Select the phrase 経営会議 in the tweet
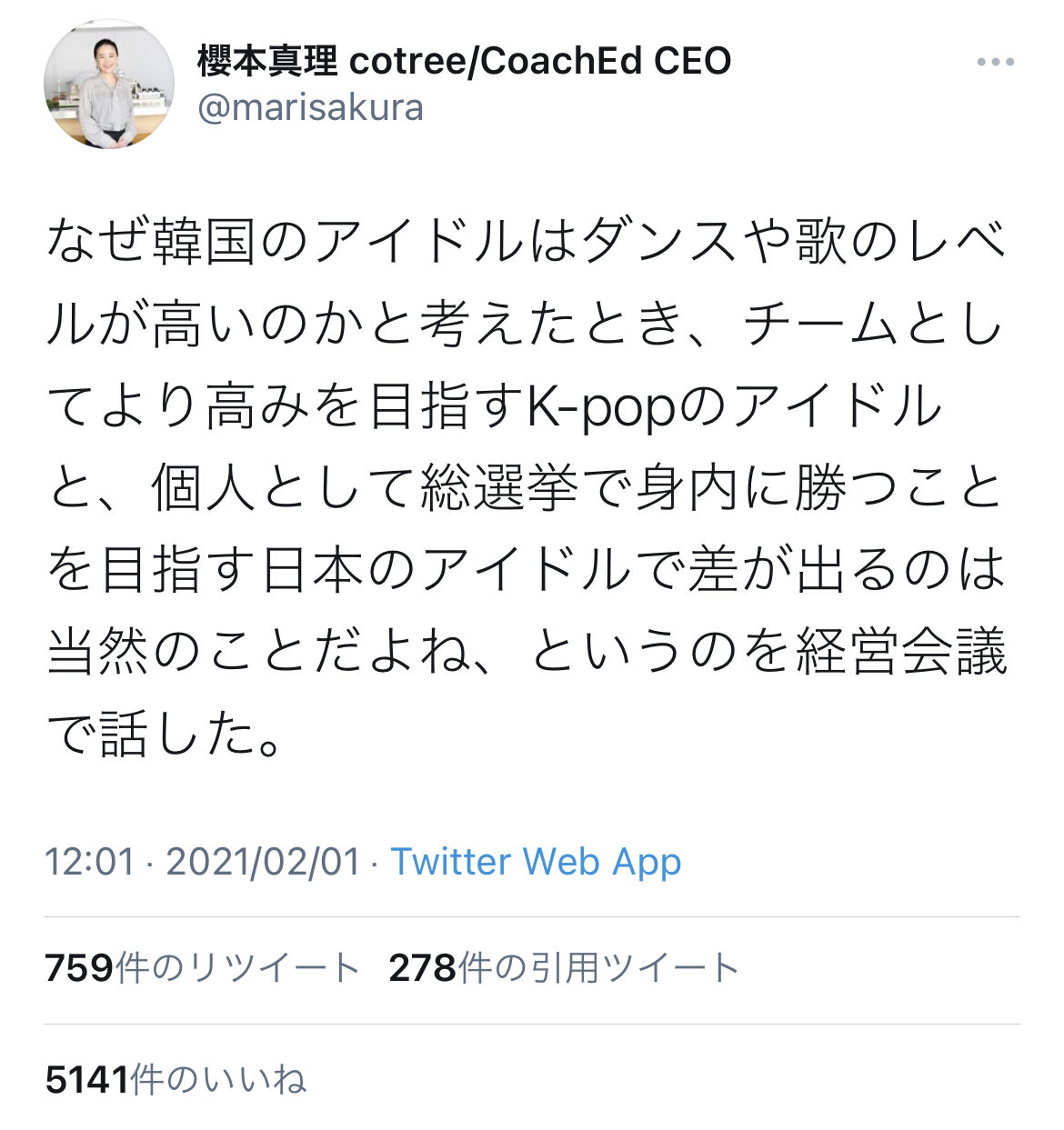 (x=901, y=653)
